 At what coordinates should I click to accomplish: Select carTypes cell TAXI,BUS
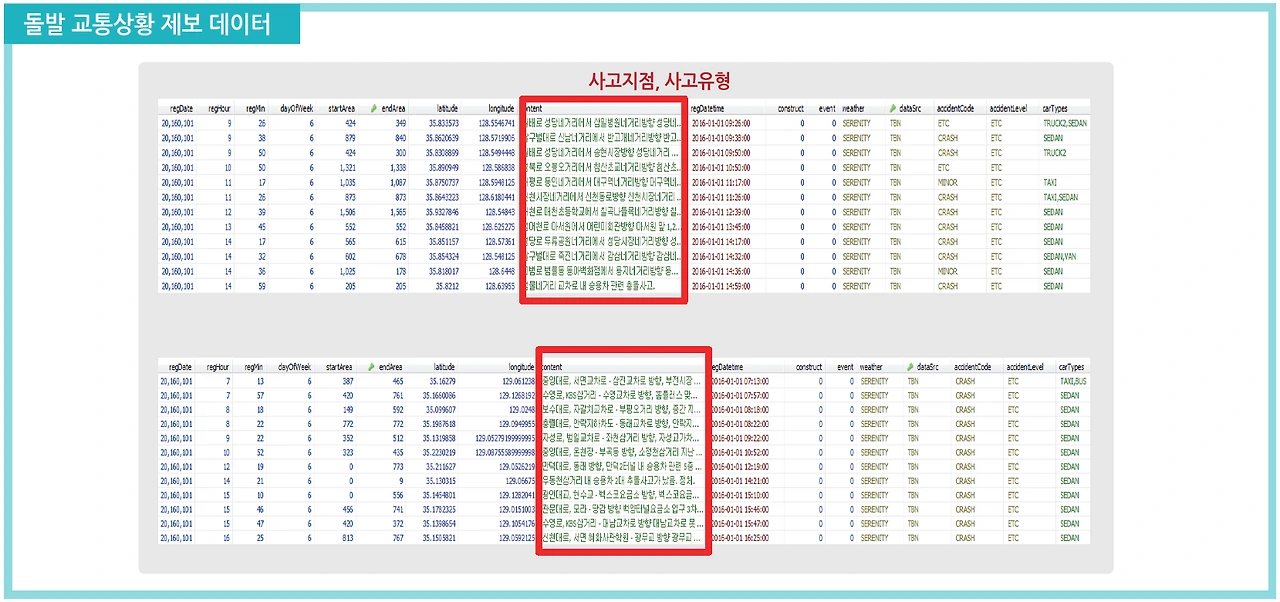tap(1074, 381)
